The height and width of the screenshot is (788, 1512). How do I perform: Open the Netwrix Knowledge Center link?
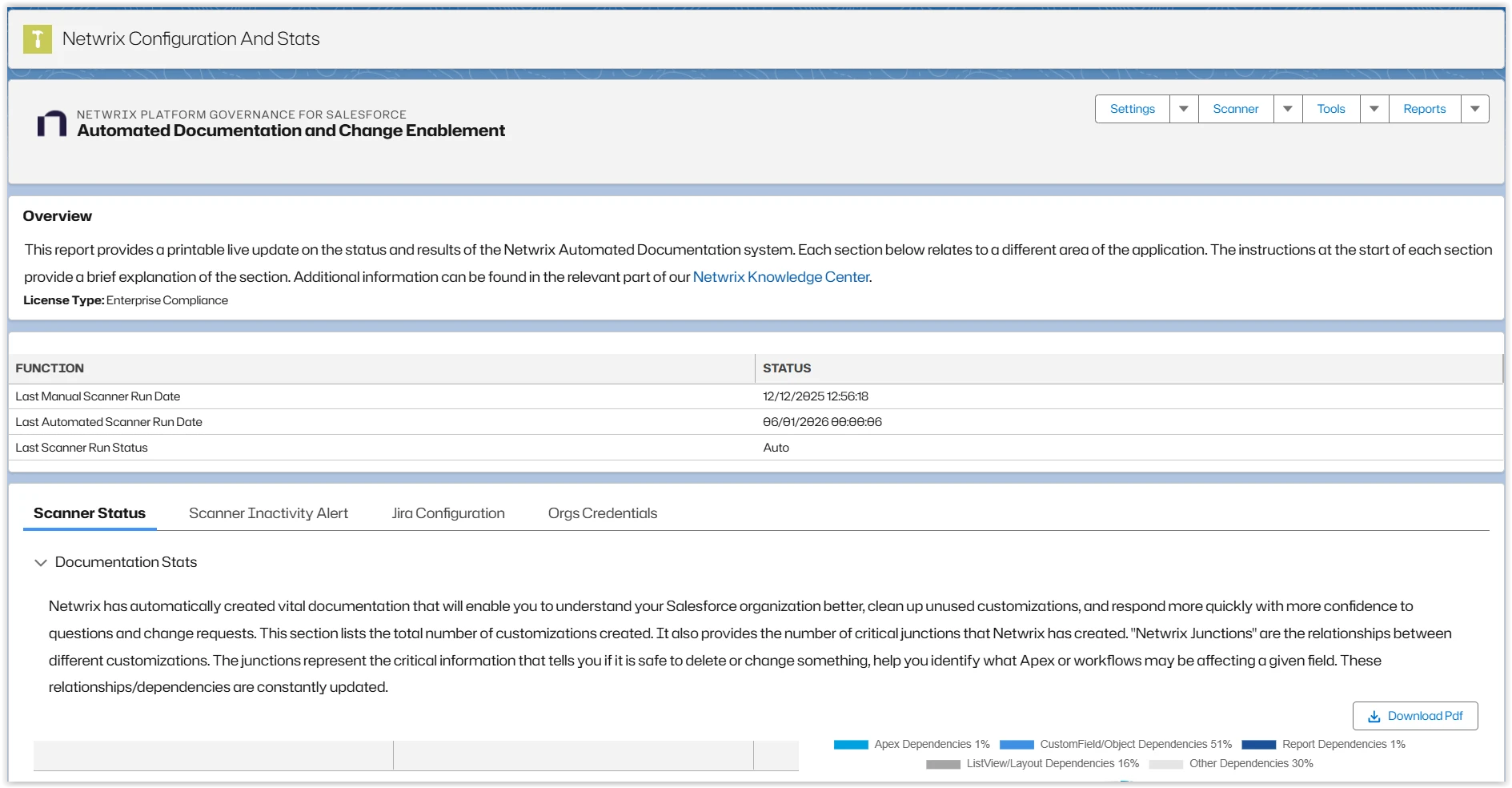pos(780,277)
